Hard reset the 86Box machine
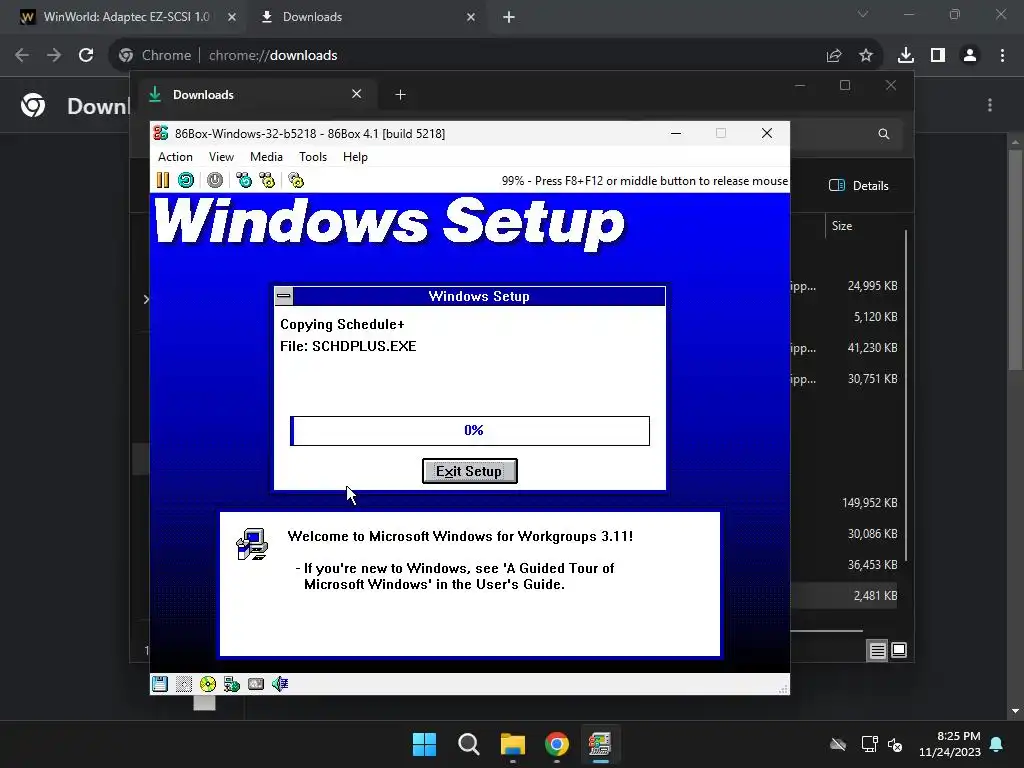 point(186,180)
